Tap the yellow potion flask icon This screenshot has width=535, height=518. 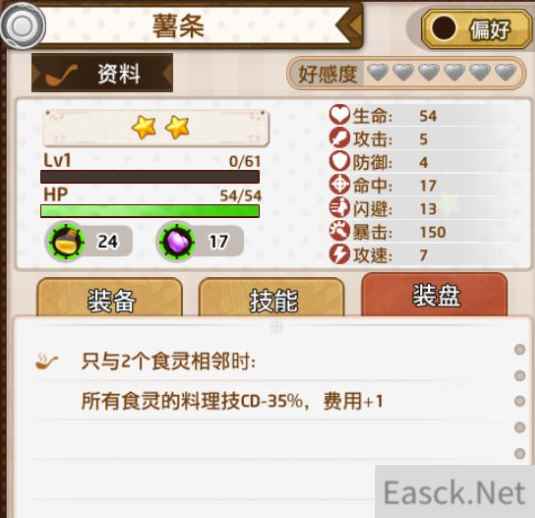coord(66,242)
